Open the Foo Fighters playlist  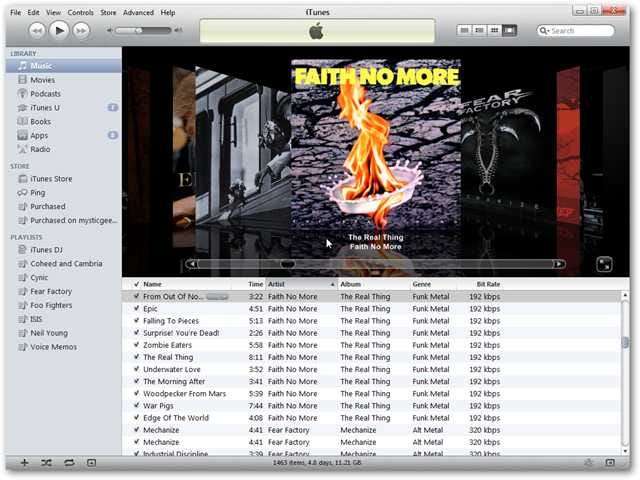[x=64, y=305]
